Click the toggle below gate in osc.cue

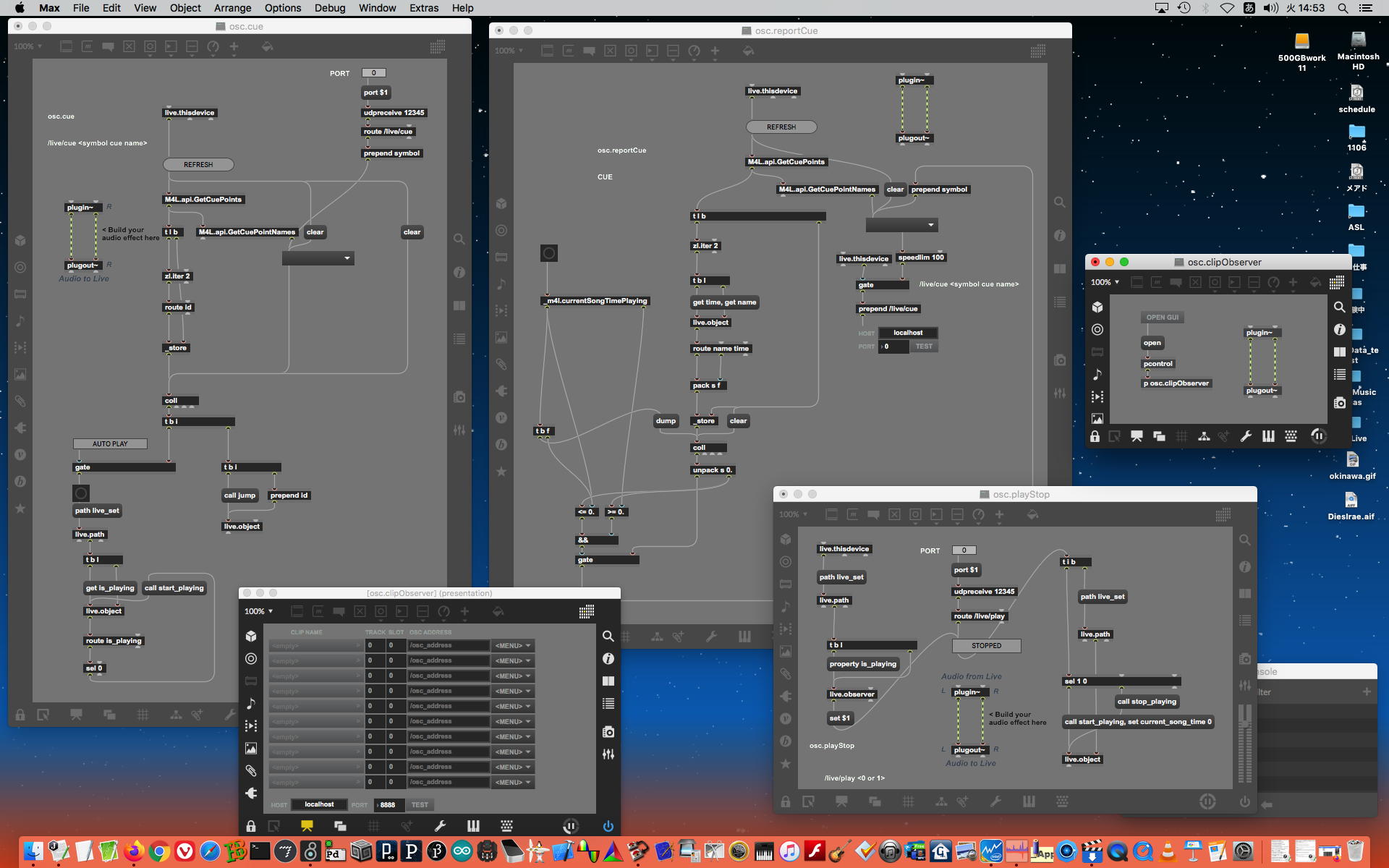(x=81, y=493)
